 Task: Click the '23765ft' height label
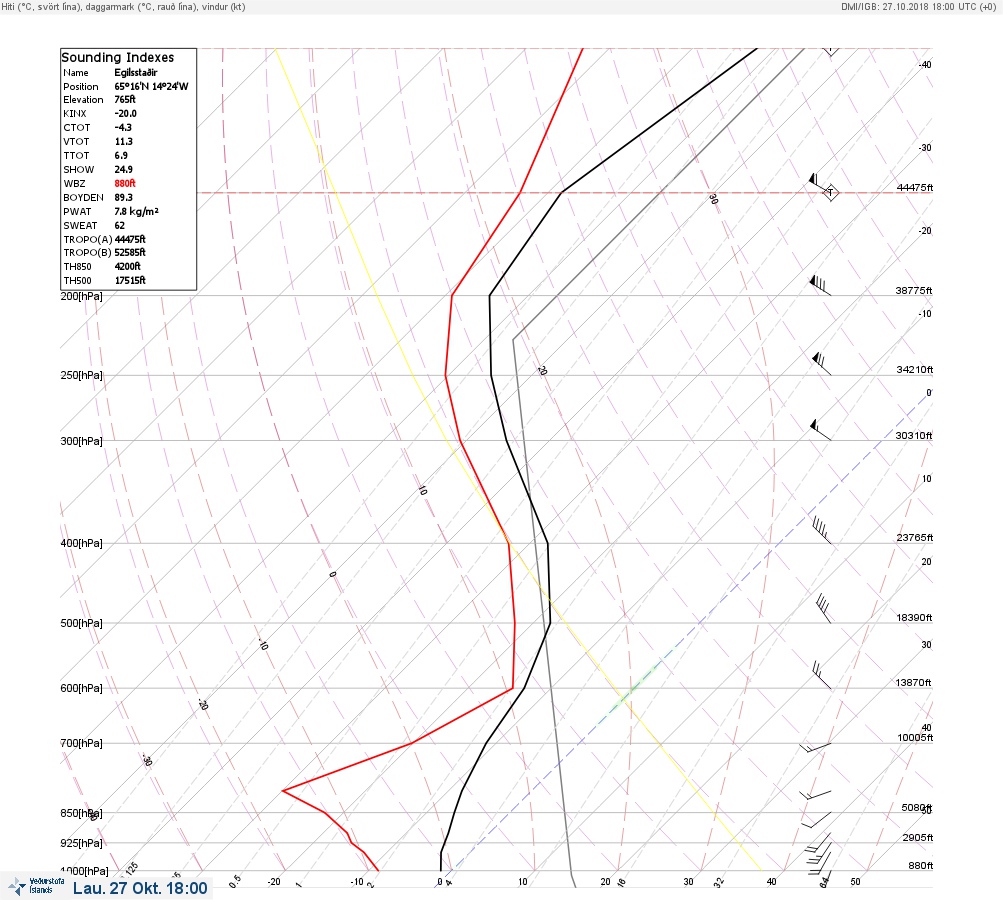point(915,537)
